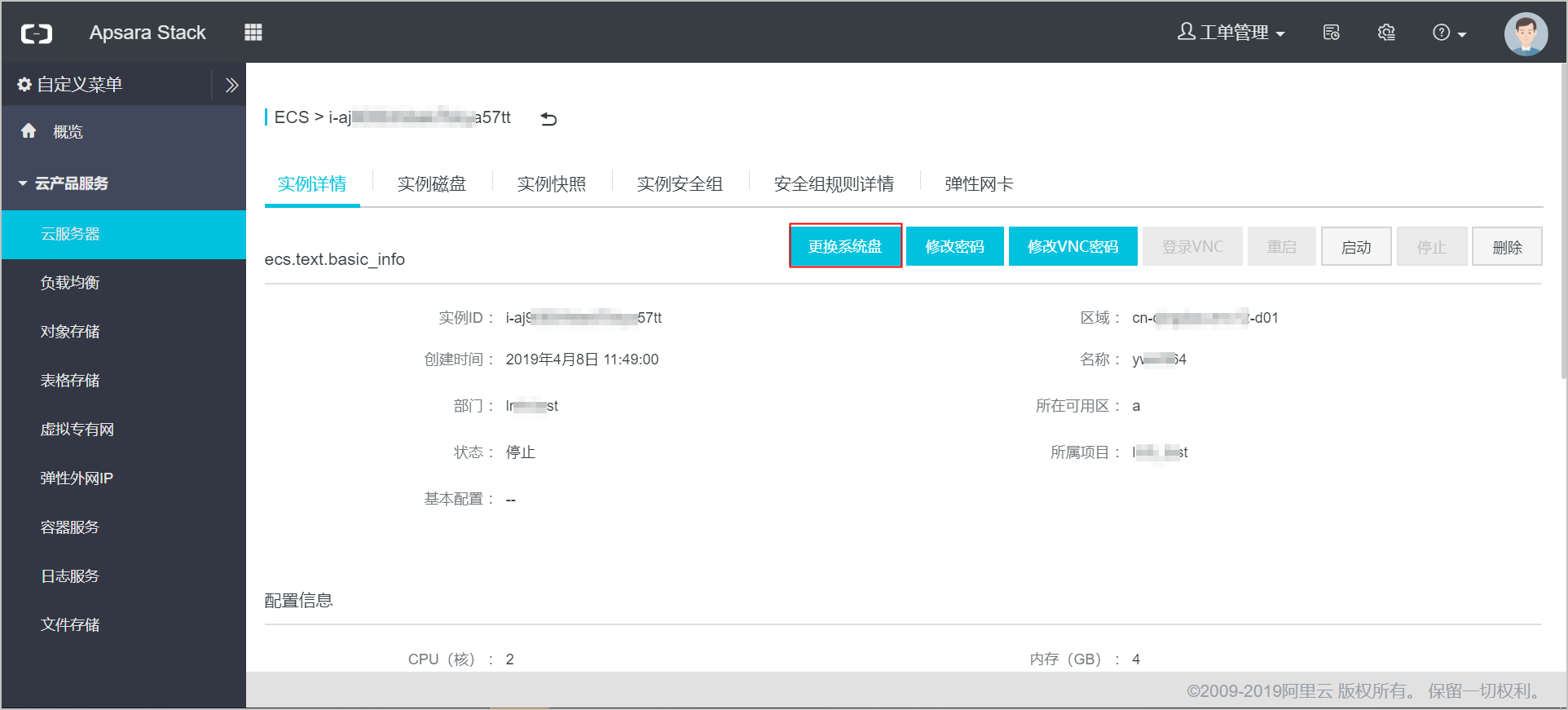Click the 内存（GB） value 4

pyautogui.click(x=1136, y=659)
